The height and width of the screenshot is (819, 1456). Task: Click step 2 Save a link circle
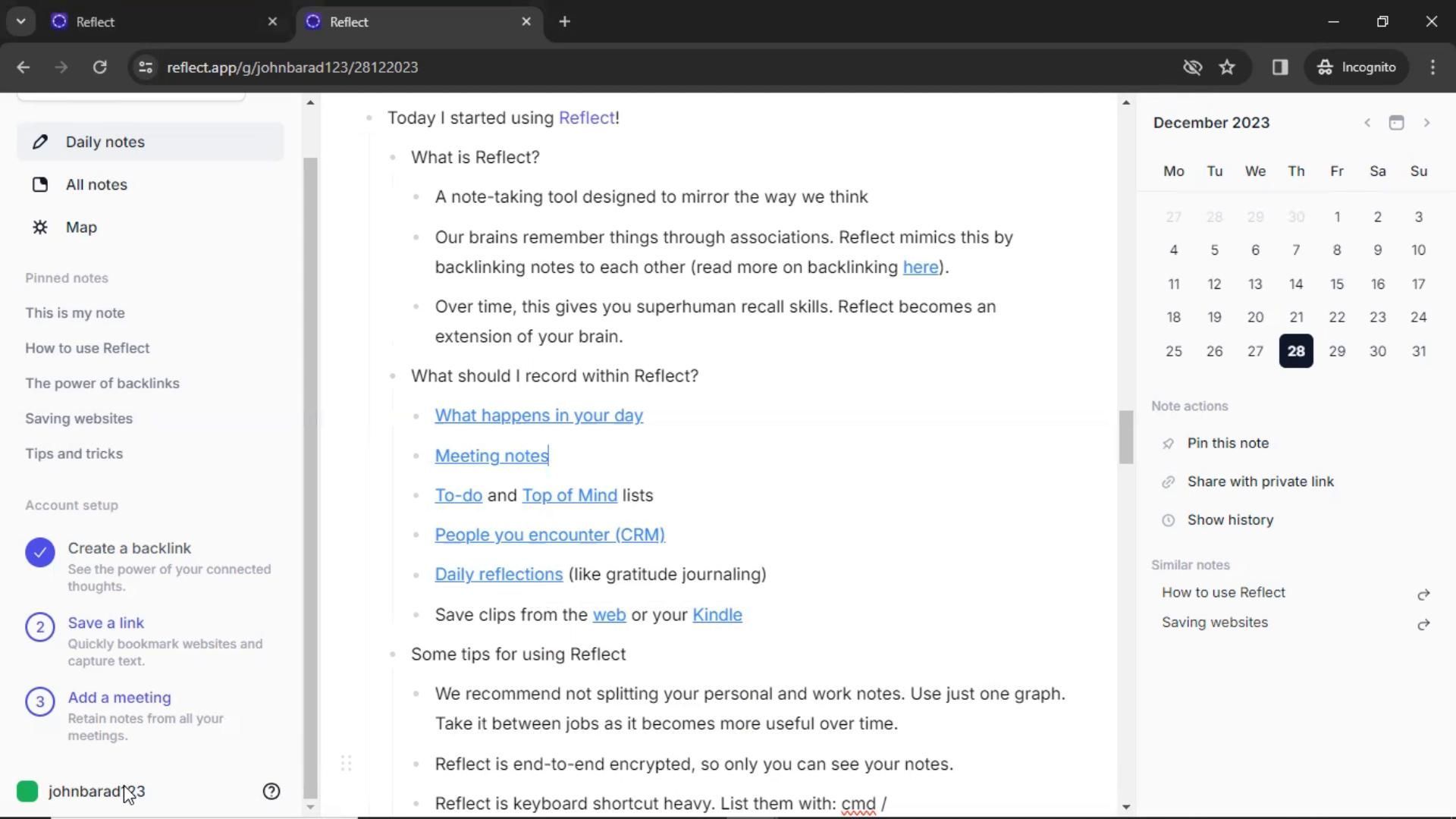[x=40, y=627]
